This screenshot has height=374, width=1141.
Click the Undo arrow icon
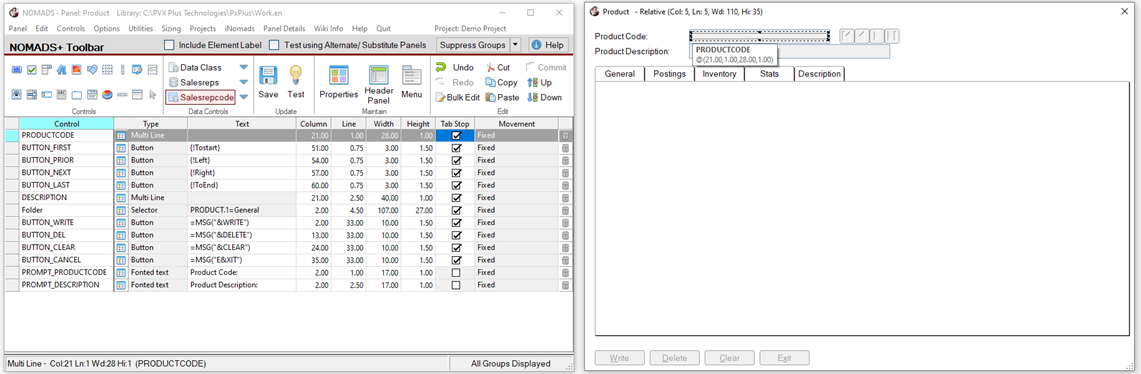441,67
